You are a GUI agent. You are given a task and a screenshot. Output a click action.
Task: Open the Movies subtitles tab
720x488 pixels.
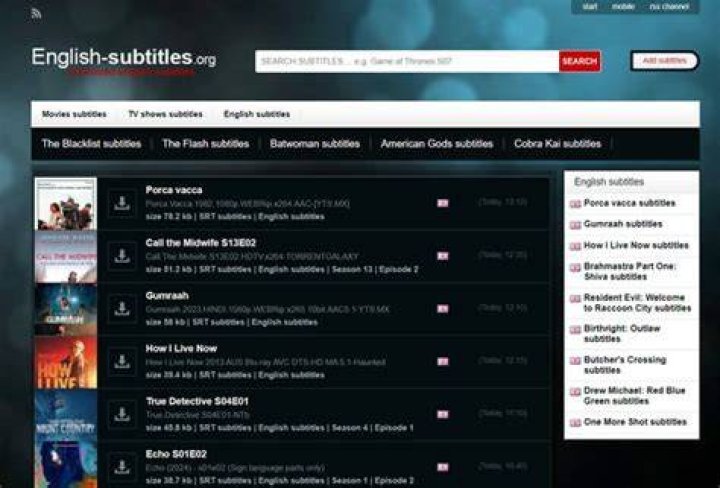coord(74,114)
